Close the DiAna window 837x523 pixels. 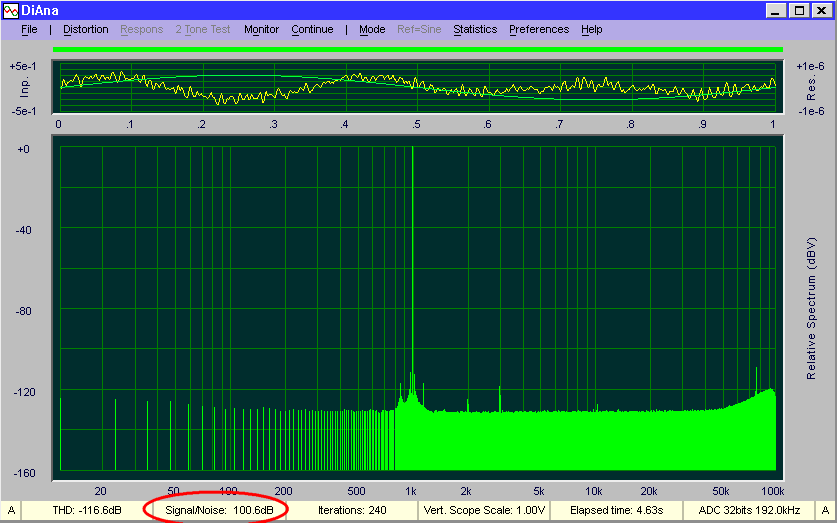pyautogui.click(x=822, y=10)
